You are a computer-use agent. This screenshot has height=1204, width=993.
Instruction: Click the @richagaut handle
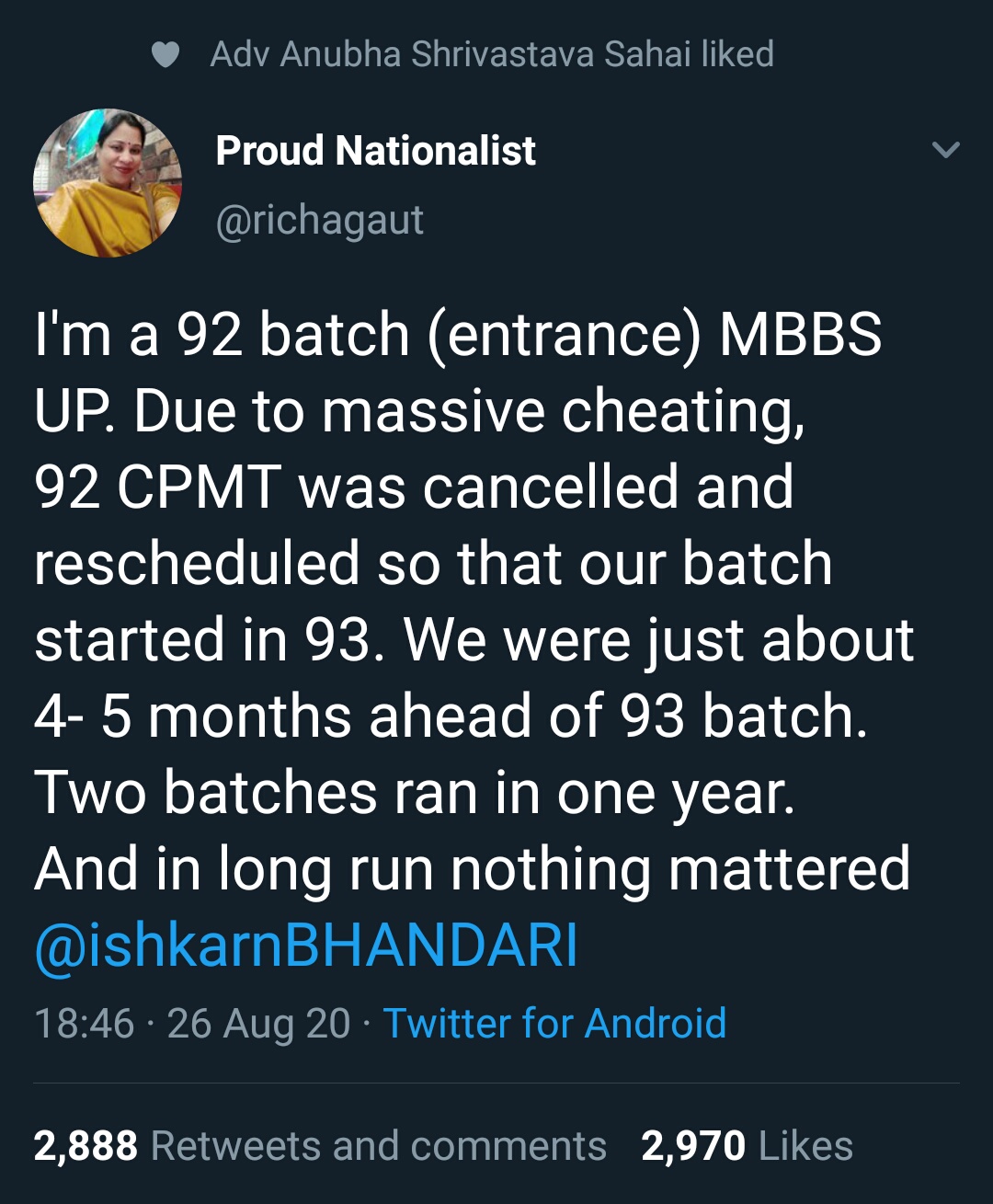tap(319, 220)
